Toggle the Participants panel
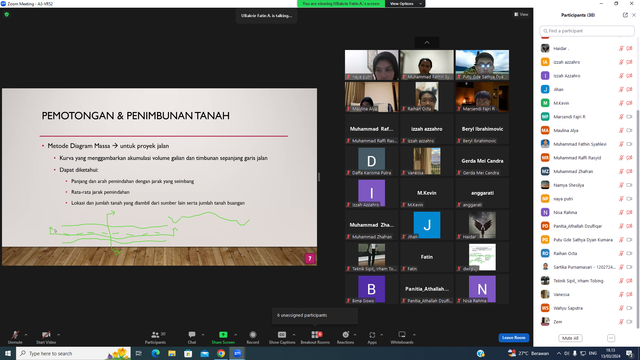The image size is (640, 360). [155, 337]
